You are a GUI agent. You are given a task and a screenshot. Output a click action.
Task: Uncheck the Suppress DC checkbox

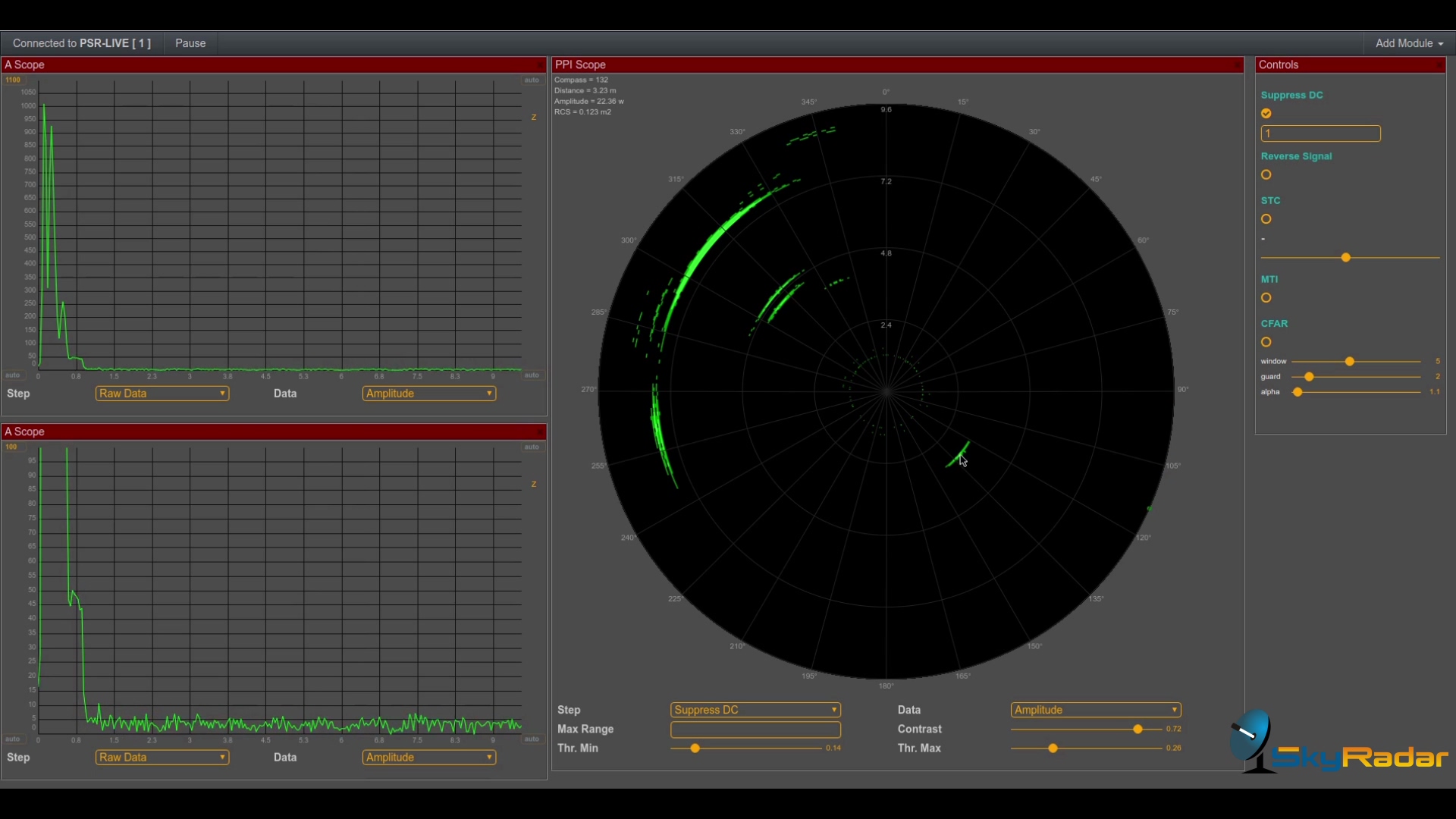(x=1265, y=113)
